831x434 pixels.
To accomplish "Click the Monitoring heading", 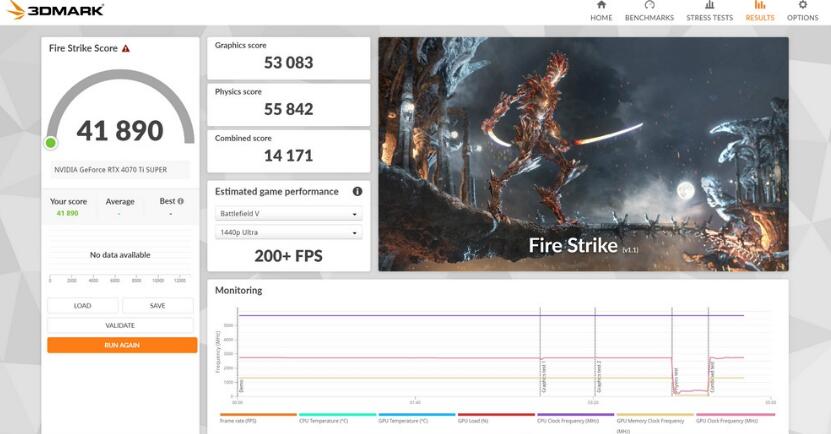I will pos(238,290).
